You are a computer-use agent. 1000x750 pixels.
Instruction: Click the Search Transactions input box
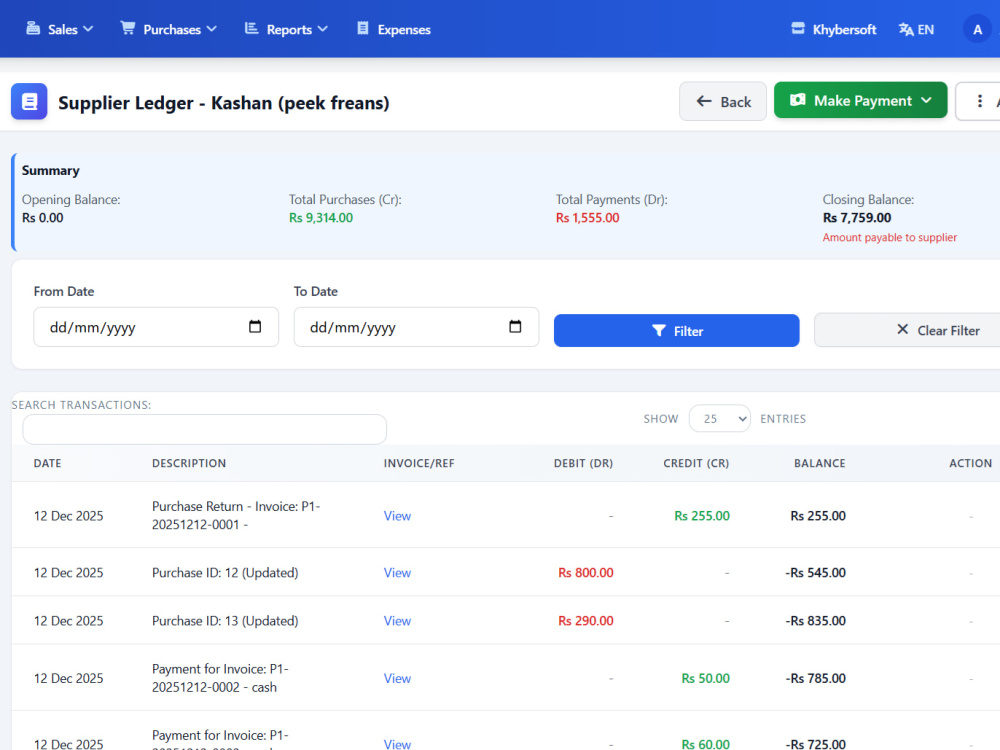(x=204, y=429)
